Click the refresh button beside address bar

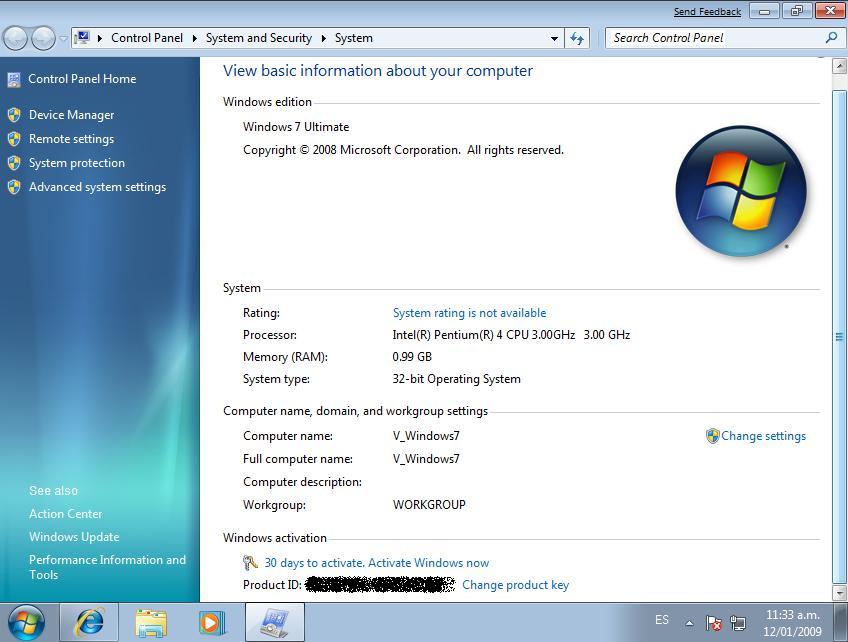(x=577, y=38)
